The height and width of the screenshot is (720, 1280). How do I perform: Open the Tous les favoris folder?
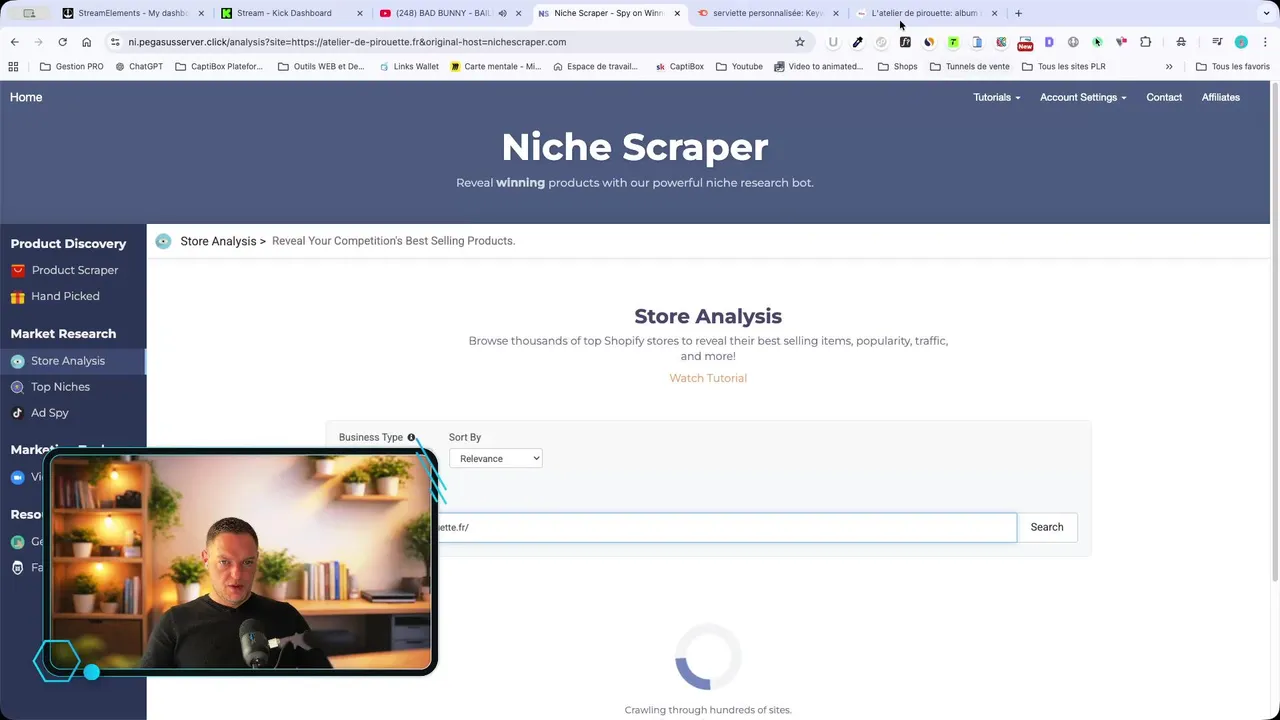click(1232, 67)
